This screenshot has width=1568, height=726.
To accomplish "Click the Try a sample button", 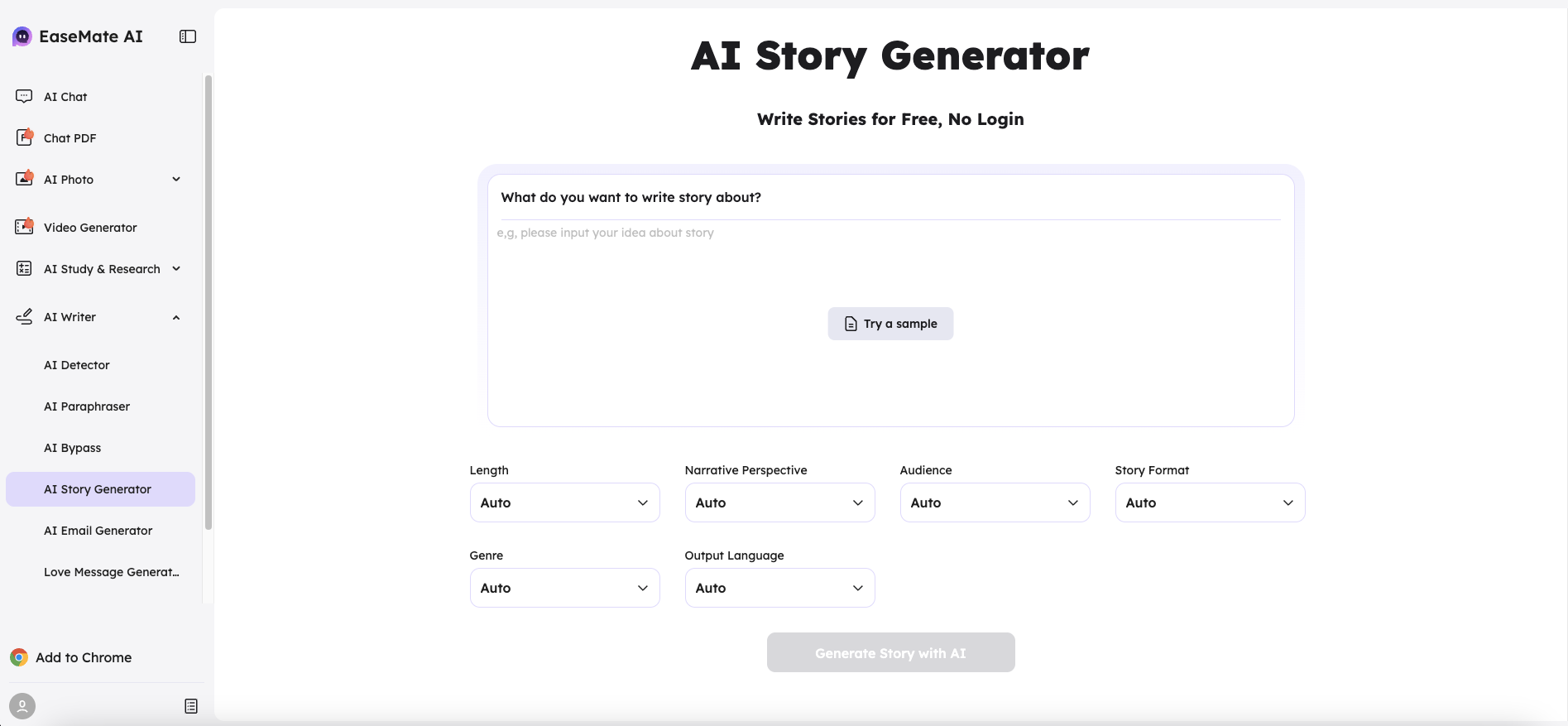I will tap(889, 323).
